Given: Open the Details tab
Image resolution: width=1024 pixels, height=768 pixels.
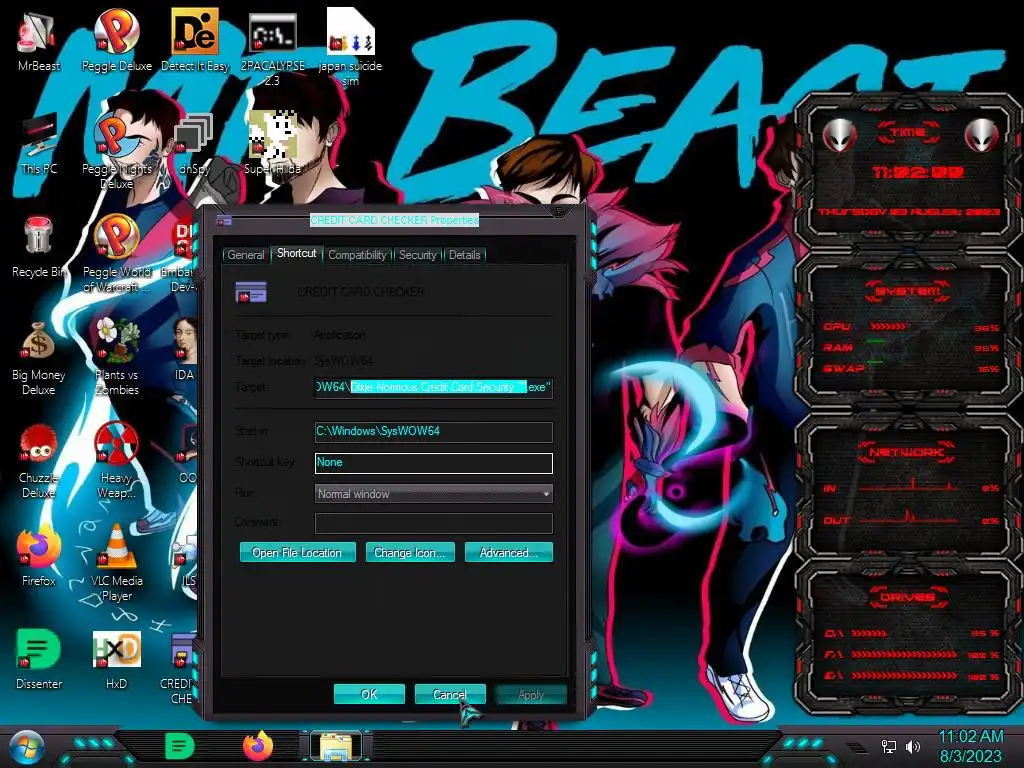Looking at the screenshot, I should [x=464, y=255].
